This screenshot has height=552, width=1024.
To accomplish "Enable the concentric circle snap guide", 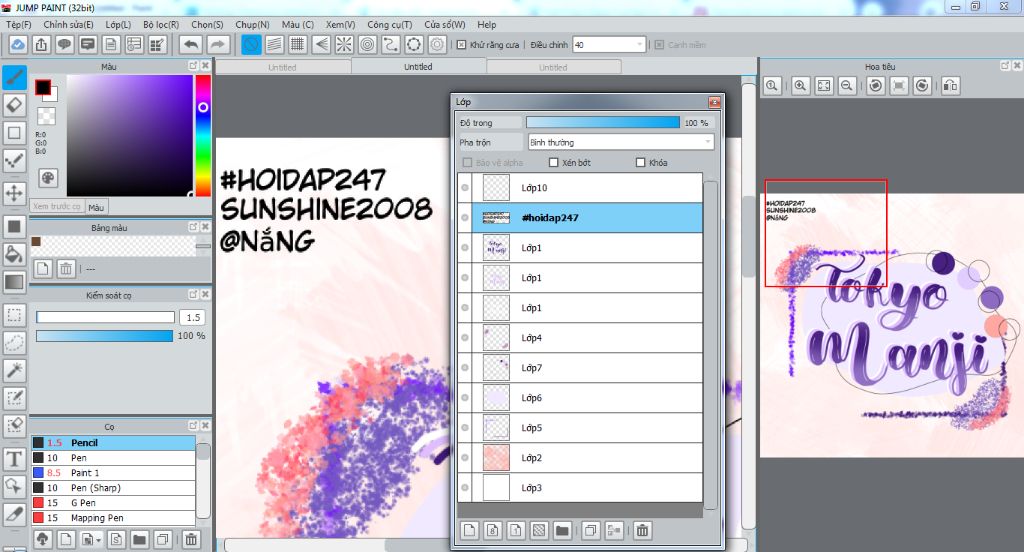I will (x=368, y=44).
